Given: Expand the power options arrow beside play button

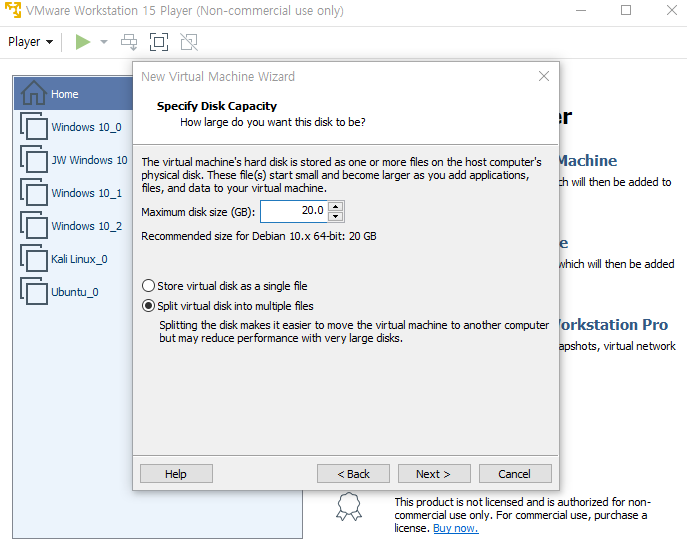Looking at the screenshot, I should 104,42.
